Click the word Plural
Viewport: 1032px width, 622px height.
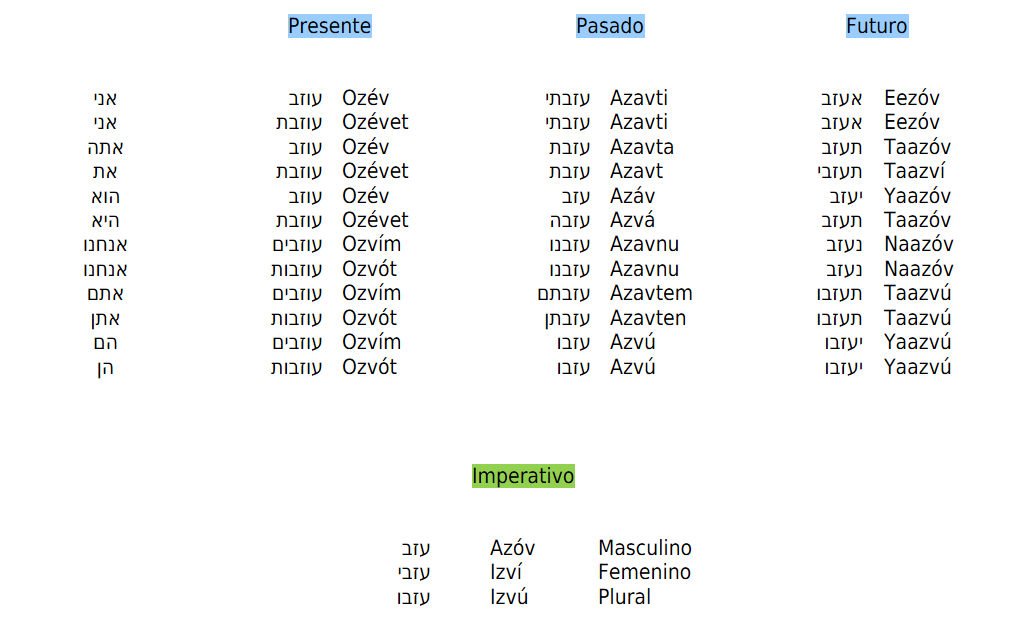click(x=624, y=597)
